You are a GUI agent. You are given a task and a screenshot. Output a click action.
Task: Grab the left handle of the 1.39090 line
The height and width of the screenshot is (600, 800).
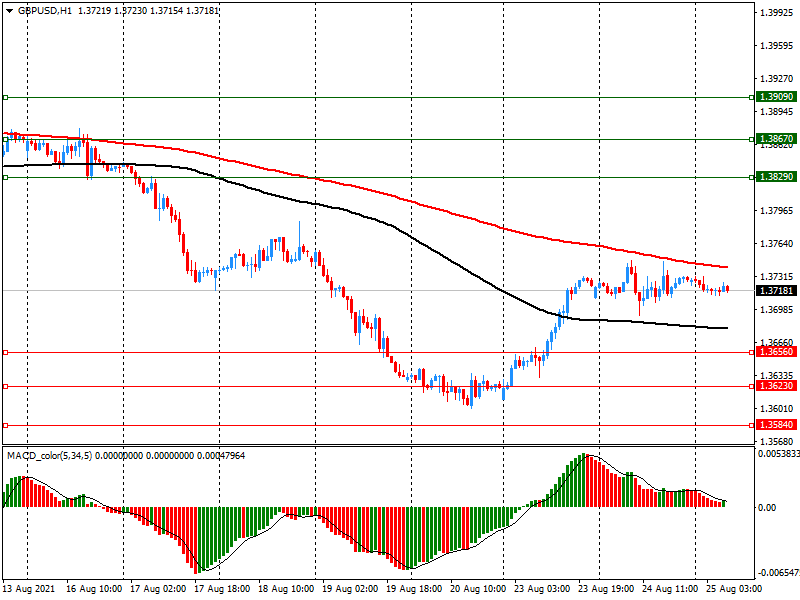point(5,97)
